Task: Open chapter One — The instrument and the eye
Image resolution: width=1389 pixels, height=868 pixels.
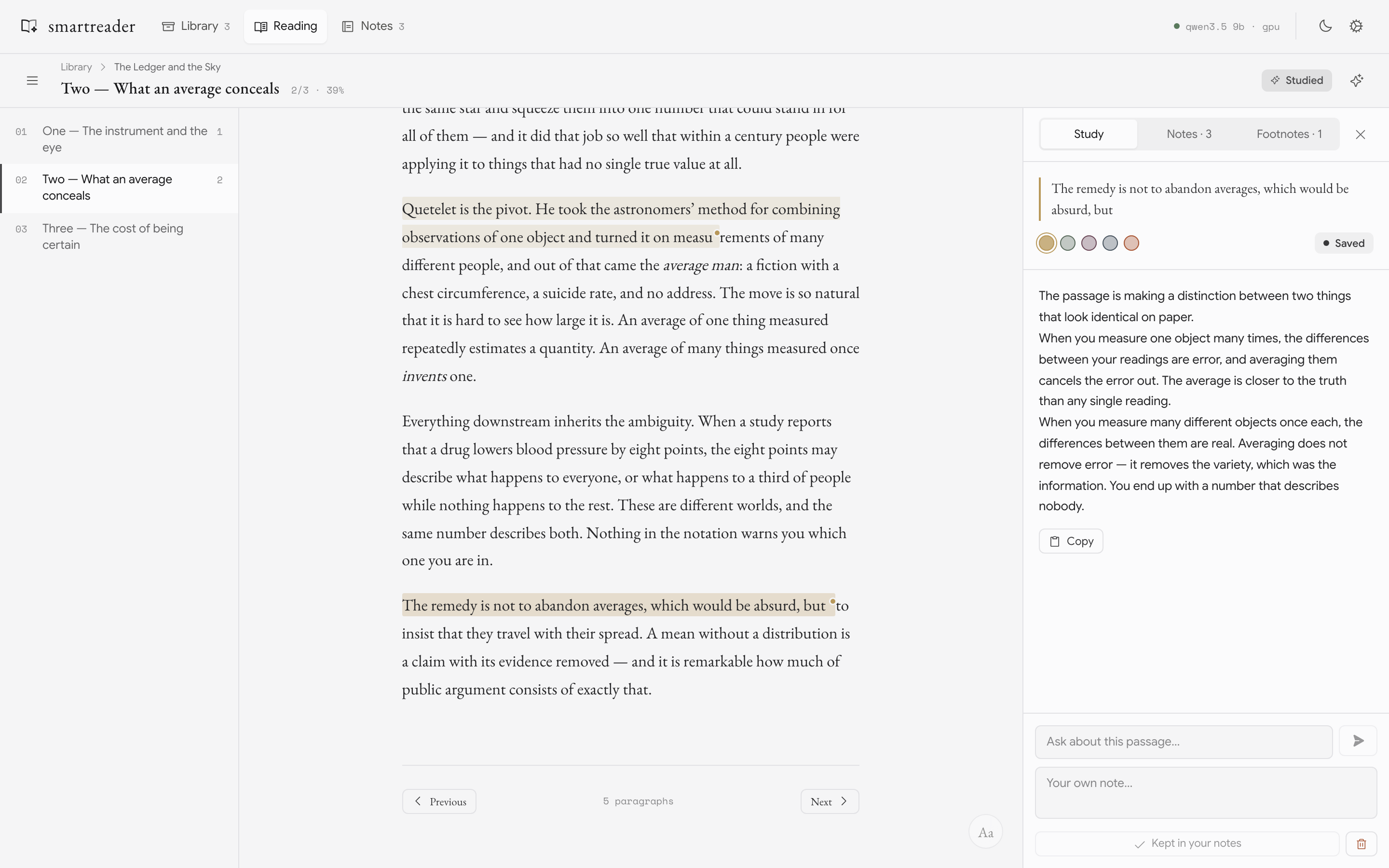Action: pyautogui.click(x=120, y=139)
